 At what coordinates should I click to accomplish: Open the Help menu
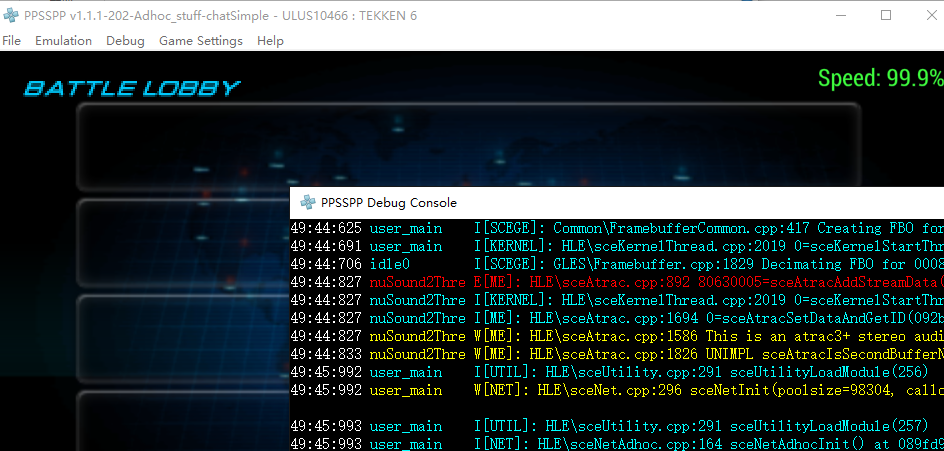pos(270,41)
